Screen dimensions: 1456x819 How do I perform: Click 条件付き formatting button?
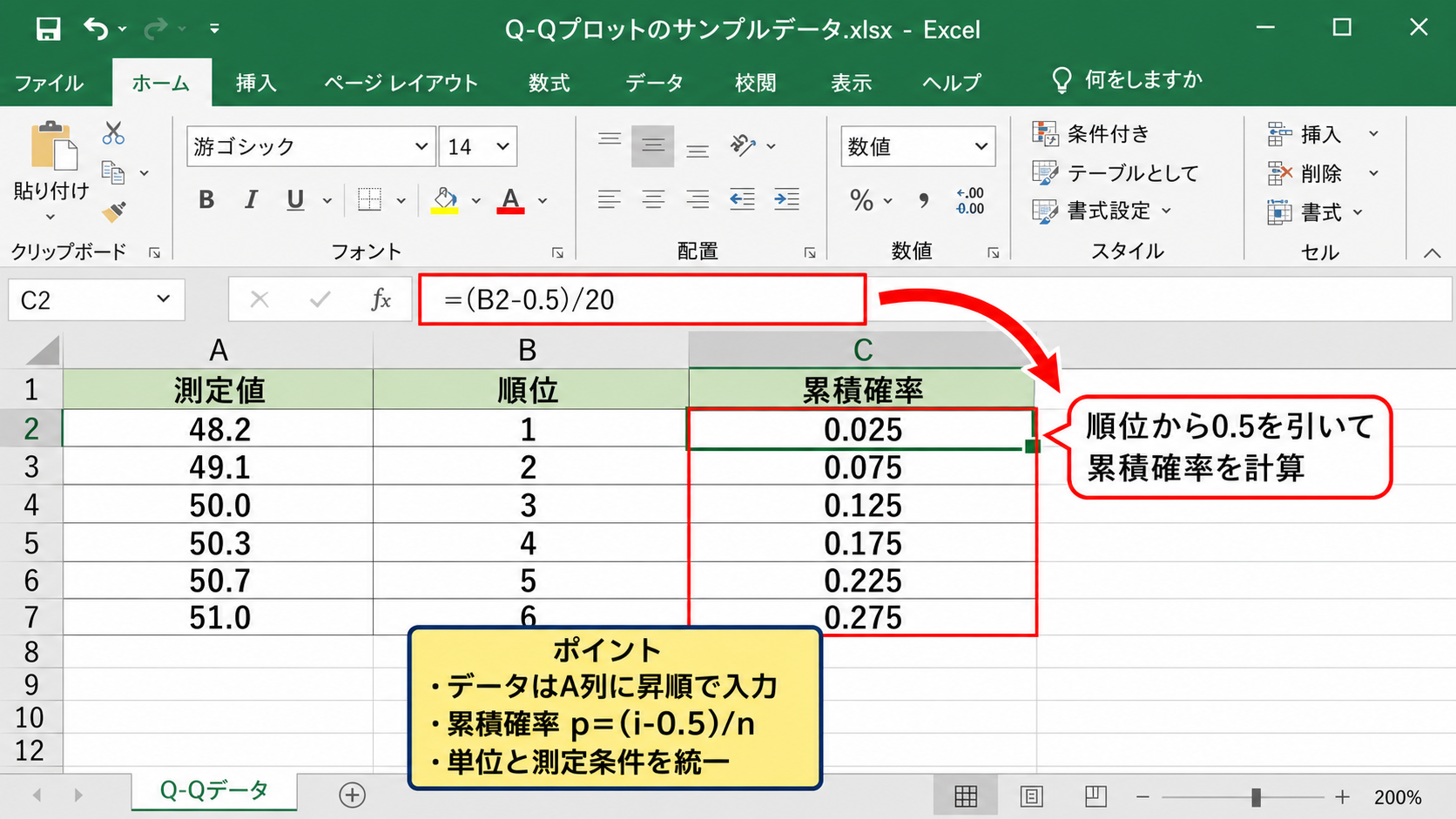click(x=1091, y=133)
